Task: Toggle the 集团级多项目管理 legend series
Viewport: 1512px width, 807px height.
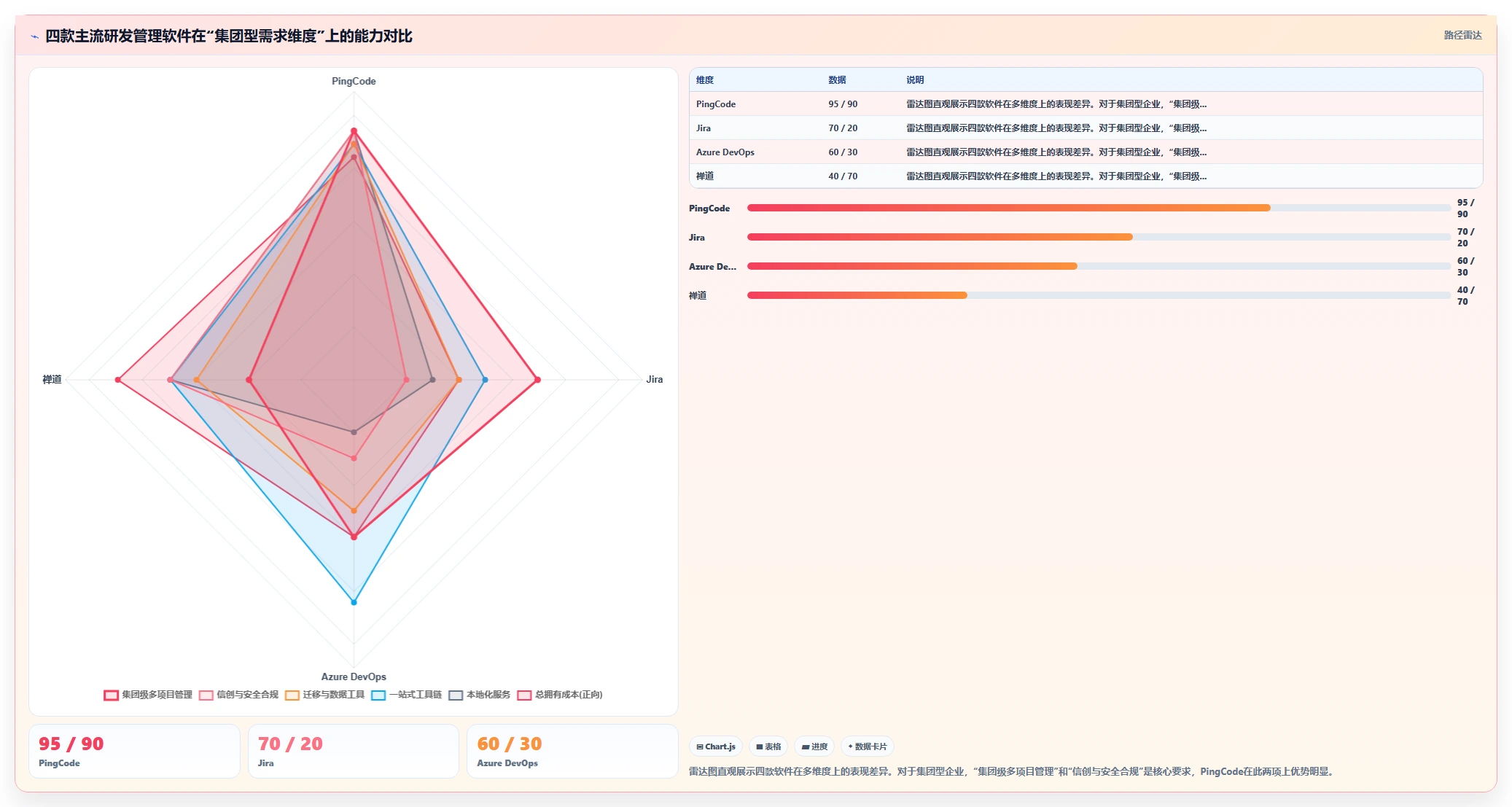Action: click(148, 695)
